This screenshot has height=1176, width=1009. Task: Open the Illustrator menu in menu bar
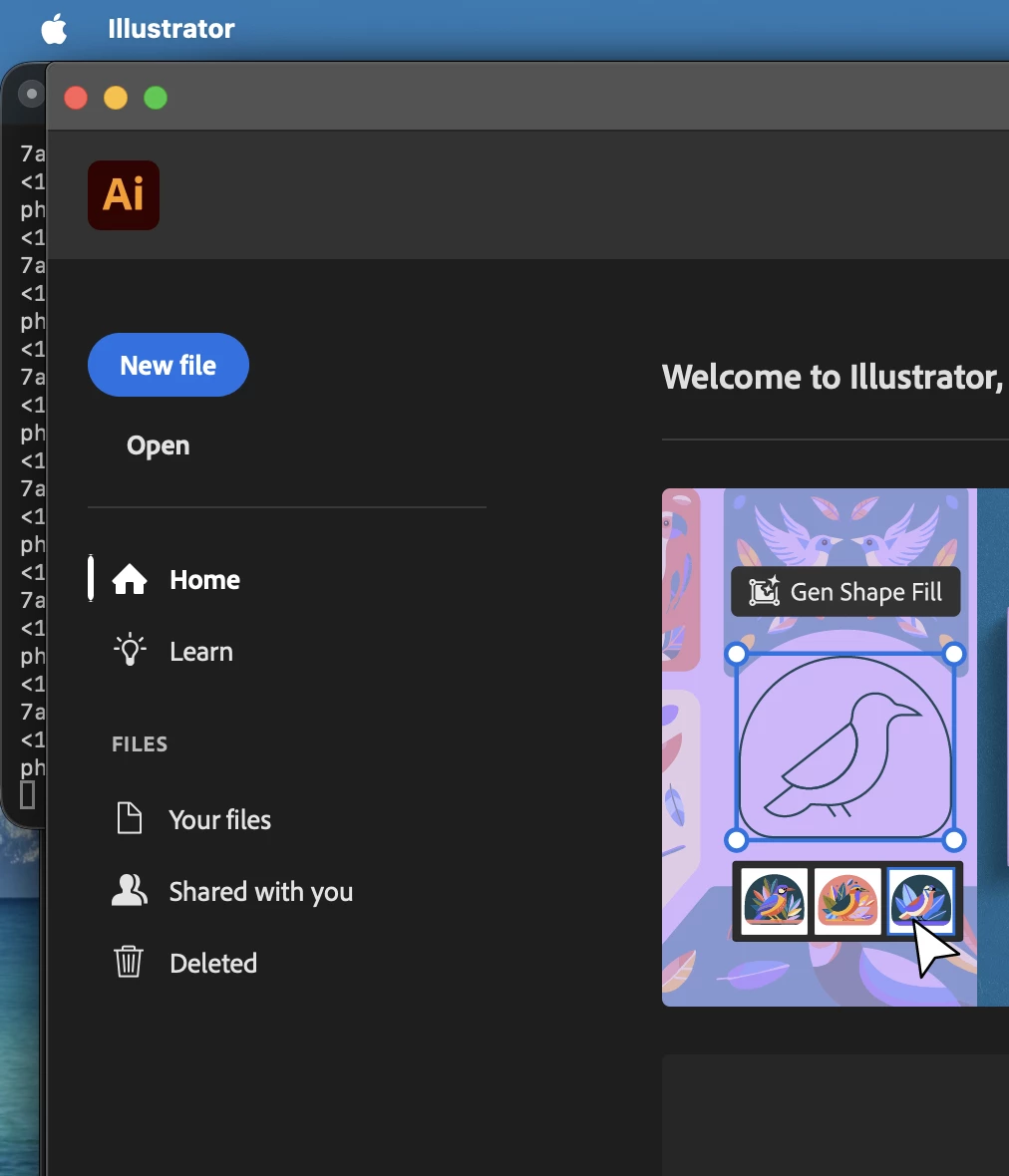coord(171,29)
